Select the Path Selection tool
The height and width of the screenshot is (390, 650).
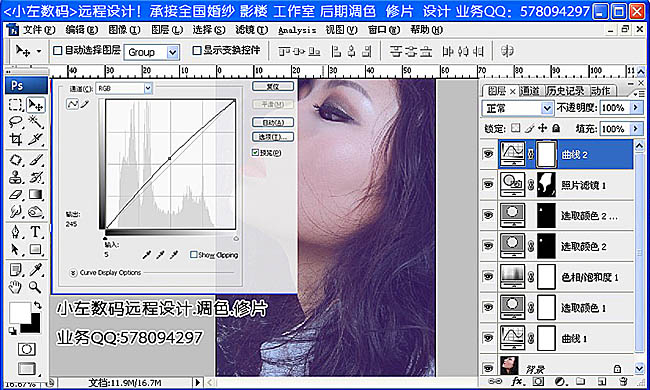15,249
